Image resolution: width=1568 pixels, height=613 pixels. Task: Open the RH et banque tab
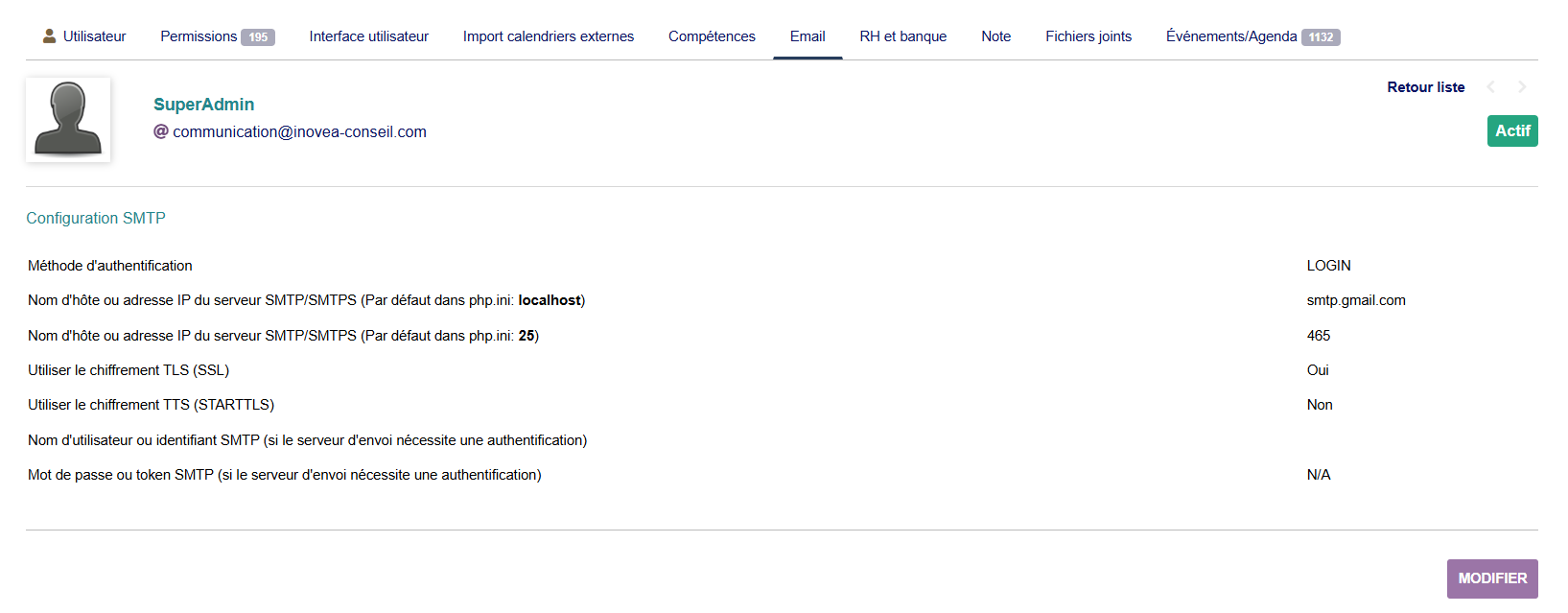pyautogui.click(x=902, y=36)
